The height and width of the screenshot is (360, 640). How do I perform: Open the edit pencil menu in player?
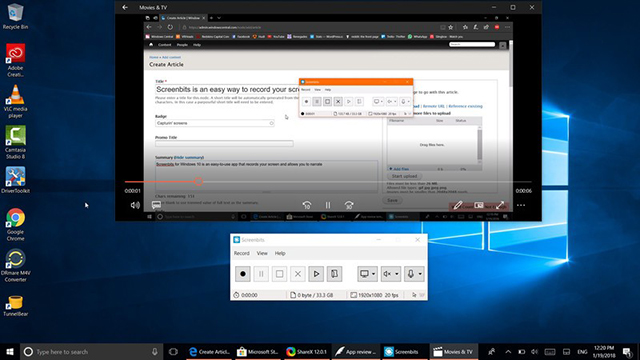point(458,205)
